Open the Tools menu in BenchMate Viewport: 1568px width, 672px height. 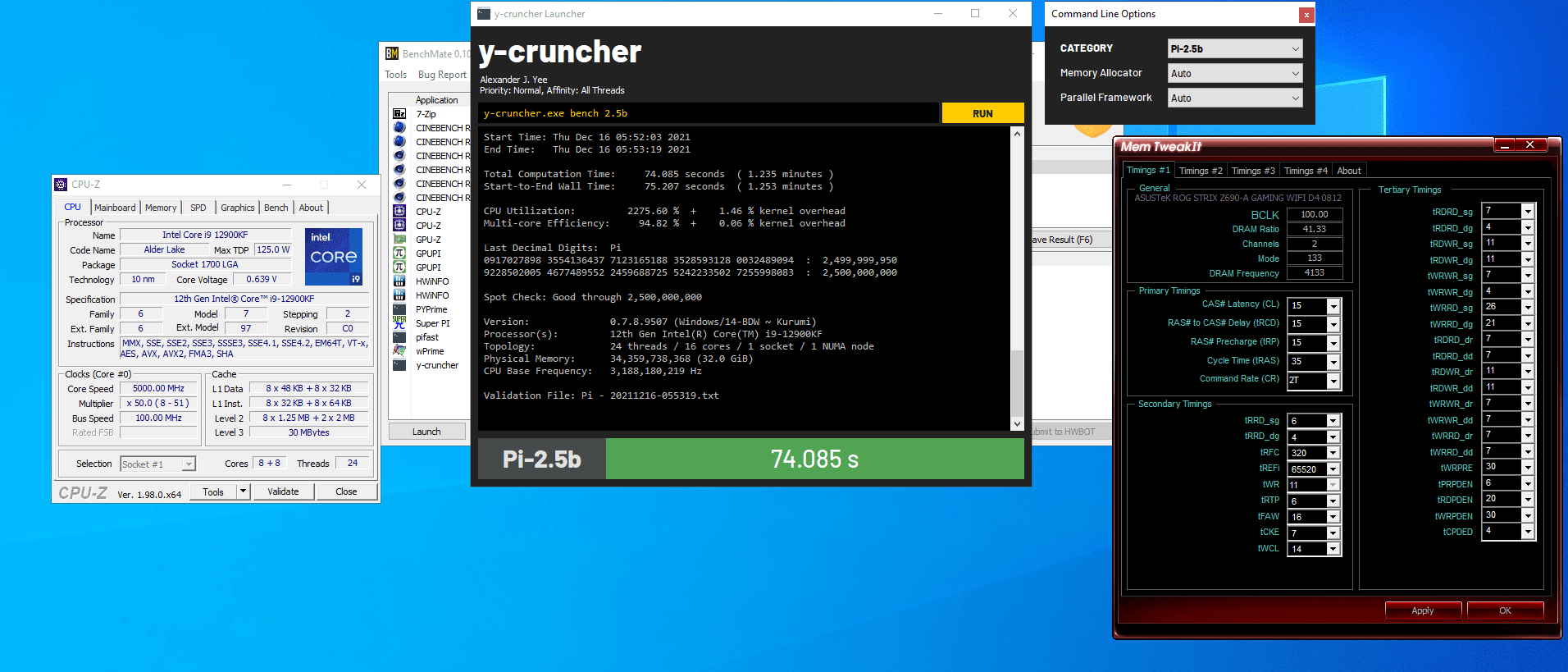coord(396,75)
